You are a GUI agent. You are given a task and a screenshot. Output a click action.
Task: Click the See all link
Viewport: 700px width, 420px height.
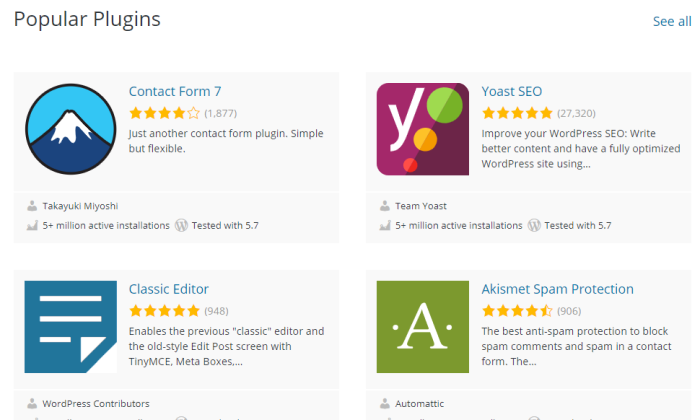(x=672, y=21)
